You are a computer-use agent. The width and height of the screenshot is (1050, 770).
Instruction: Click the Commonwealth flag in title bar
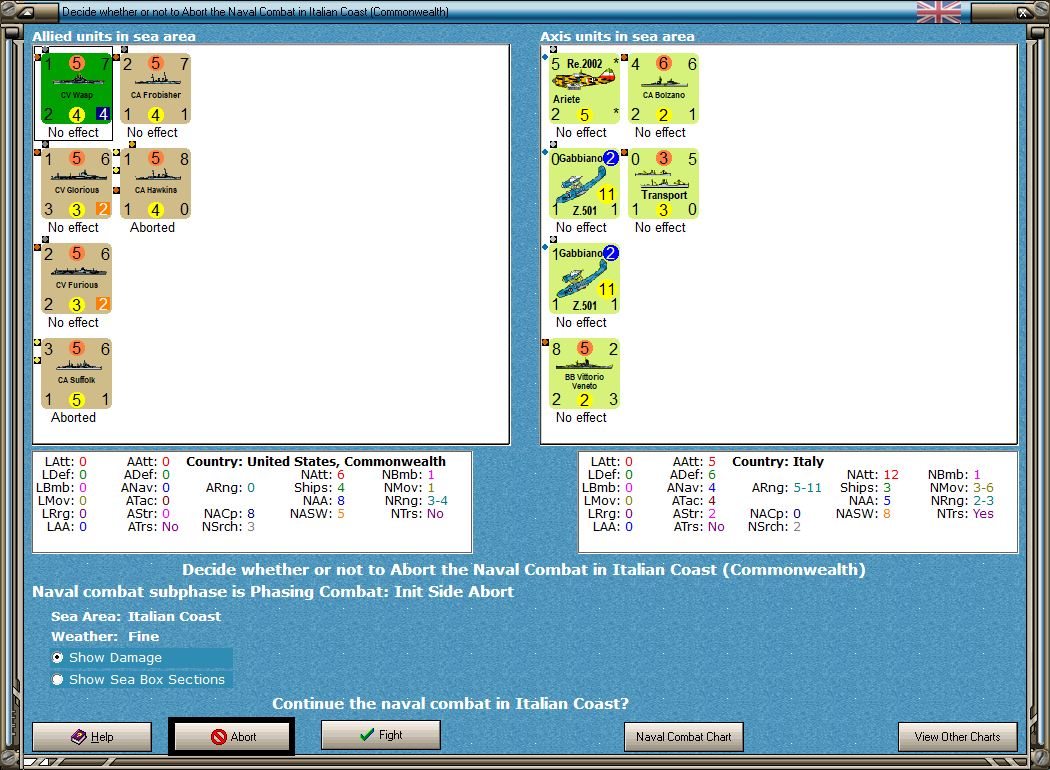pos(939,11)
